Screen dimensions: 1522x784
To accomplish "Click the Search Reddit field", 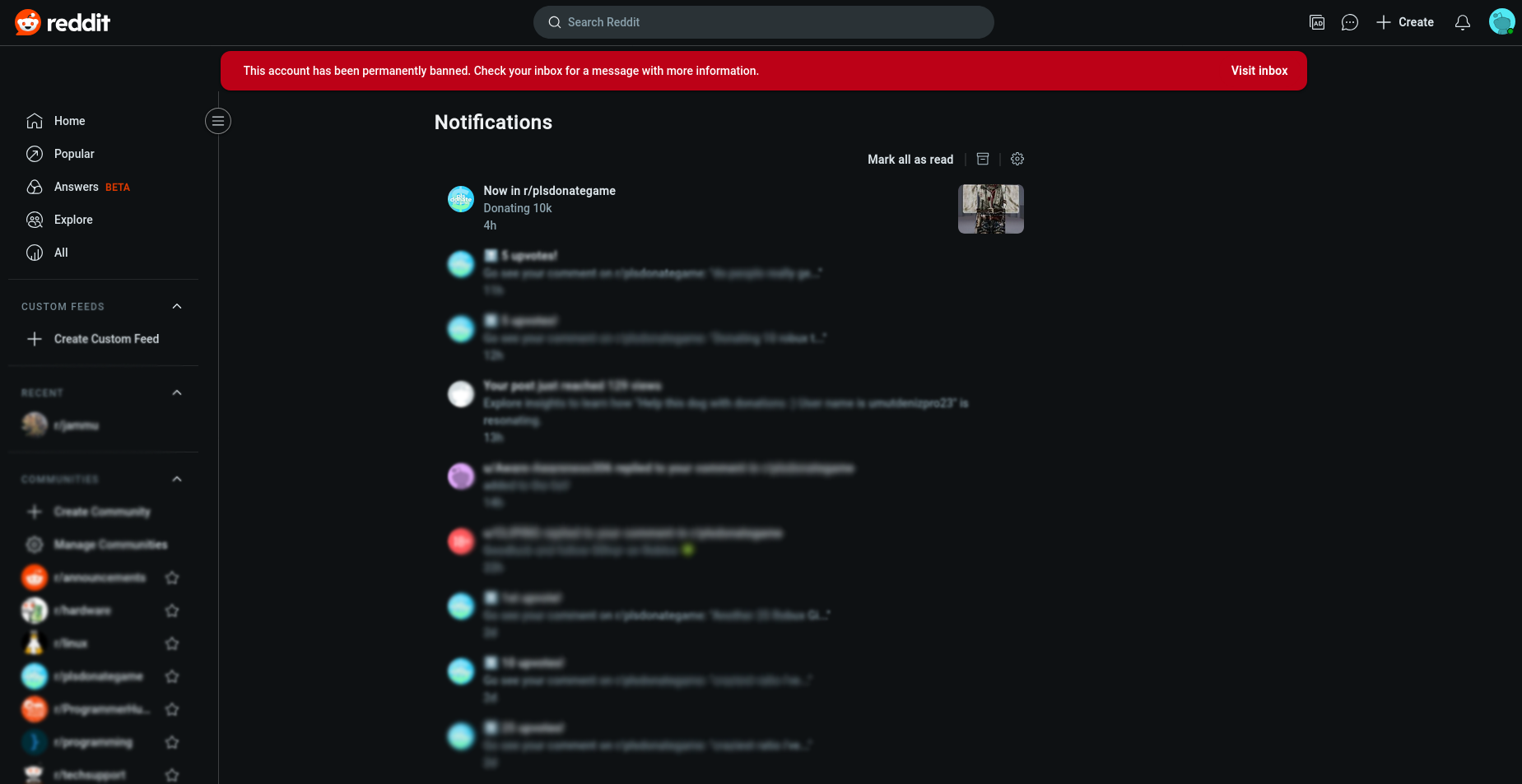I will pos(763,22).
